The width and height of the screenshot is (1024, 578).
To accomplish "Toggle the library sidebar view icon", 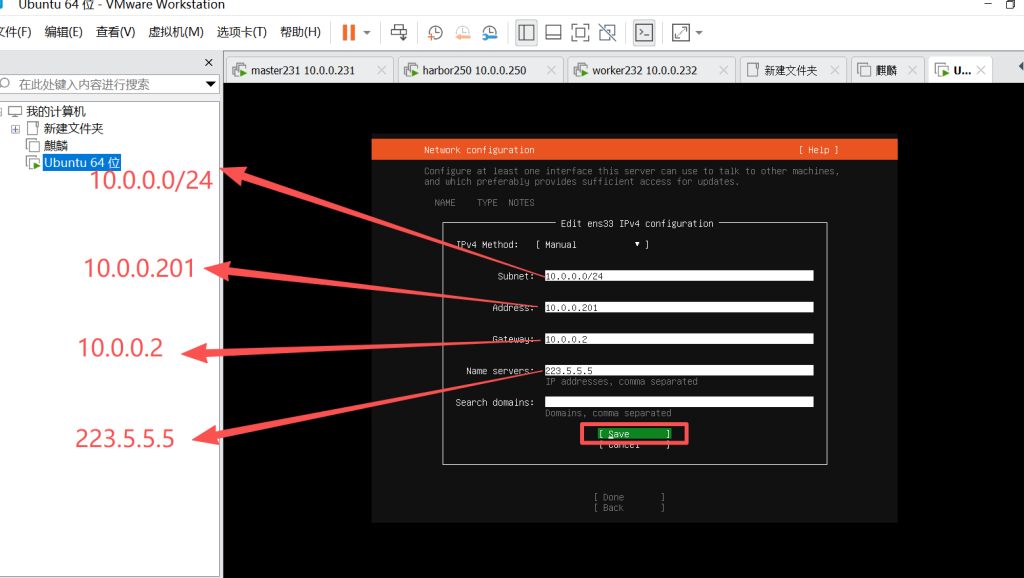I will 526,32.
